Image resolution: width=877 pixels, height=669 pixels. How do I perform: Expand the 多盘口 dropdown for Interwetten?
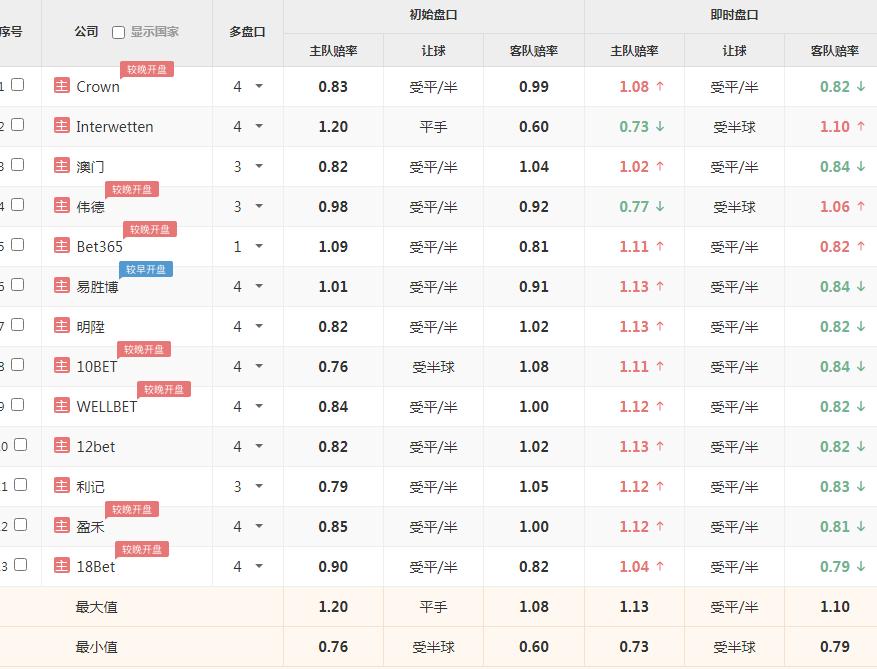(x=259, y=126)
